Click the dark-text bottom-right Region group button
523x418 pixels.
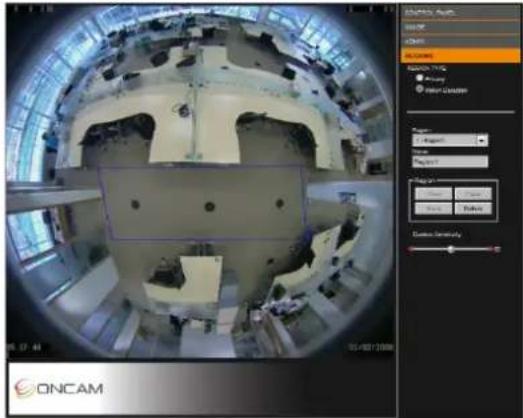click(x=473, y=208)
